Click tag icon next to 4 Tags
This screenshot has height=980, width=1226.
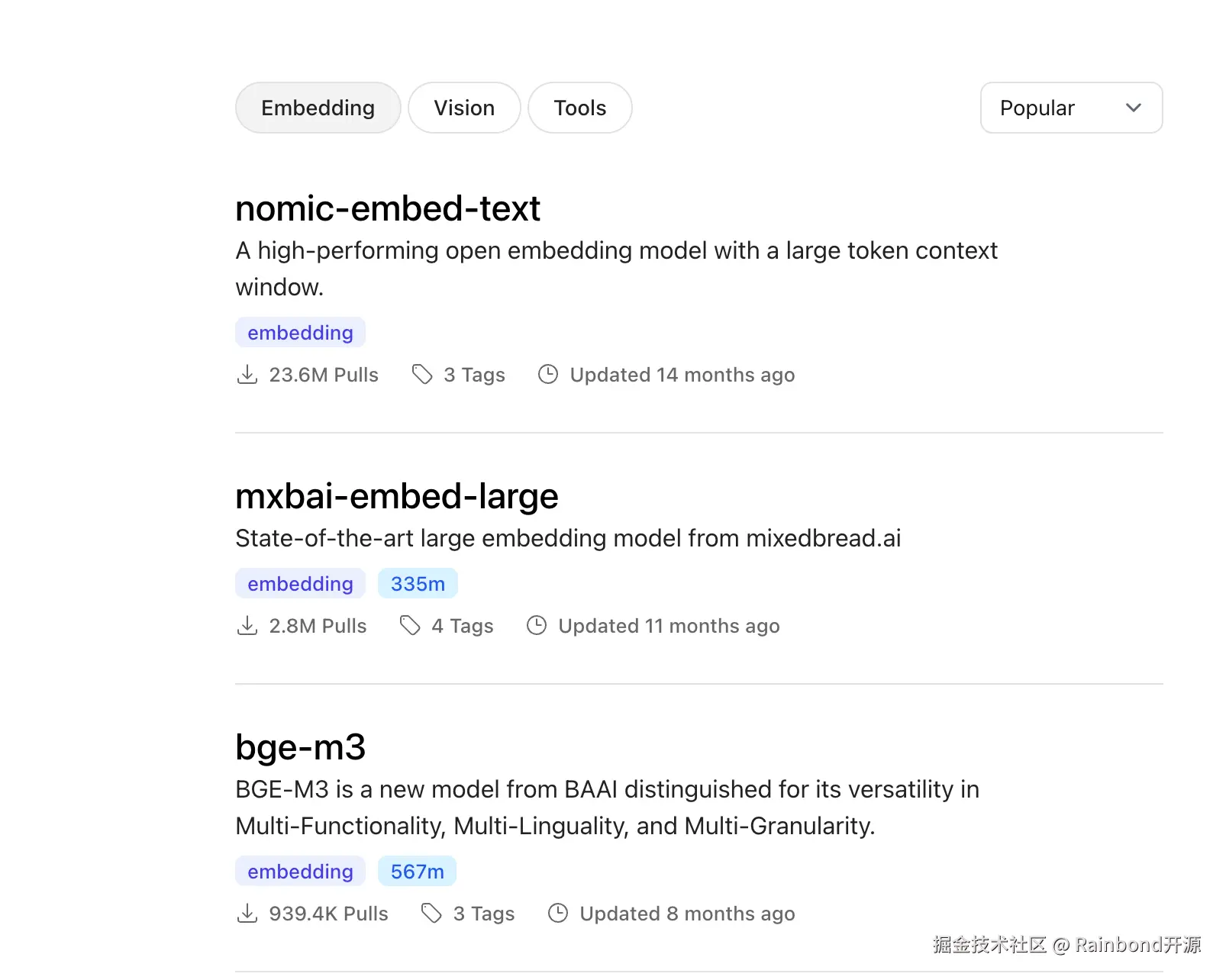pos(410,626)
